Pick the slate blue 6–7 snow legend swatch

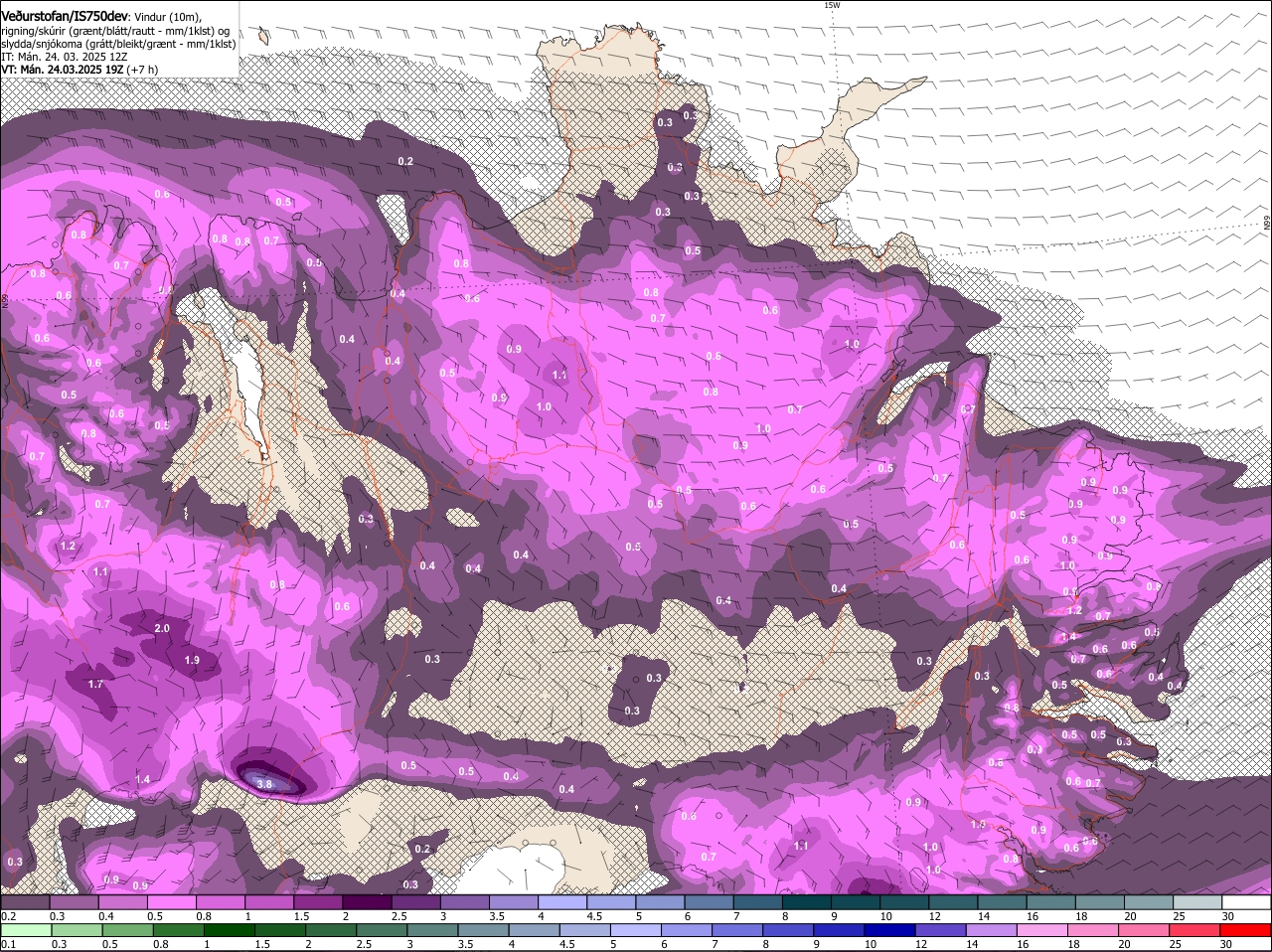click(709, 902)
